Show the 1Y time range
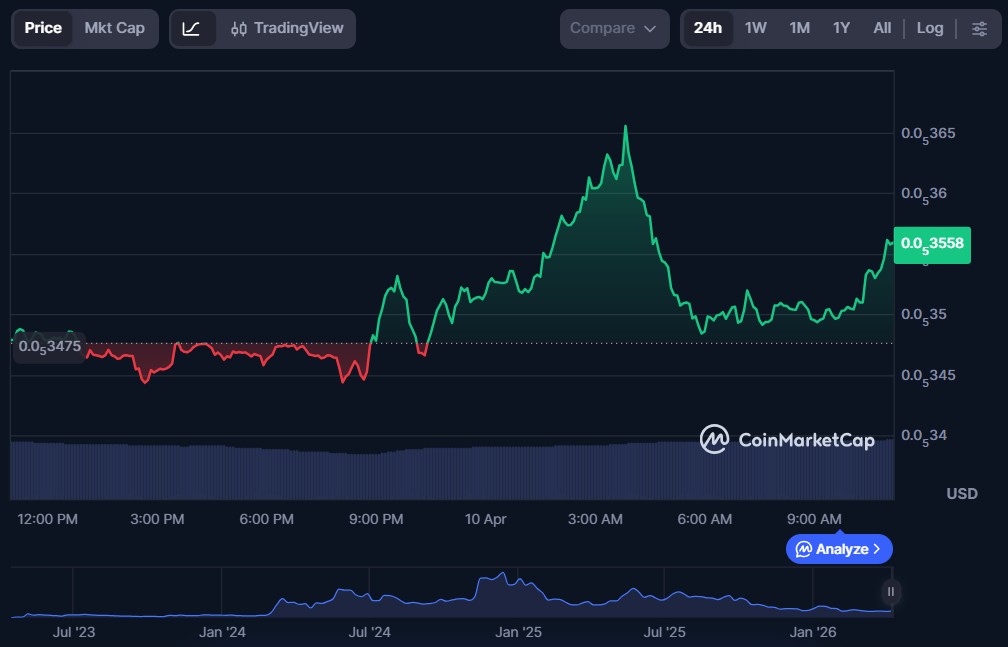1008x647 pixels. click(x=841, y=28)
